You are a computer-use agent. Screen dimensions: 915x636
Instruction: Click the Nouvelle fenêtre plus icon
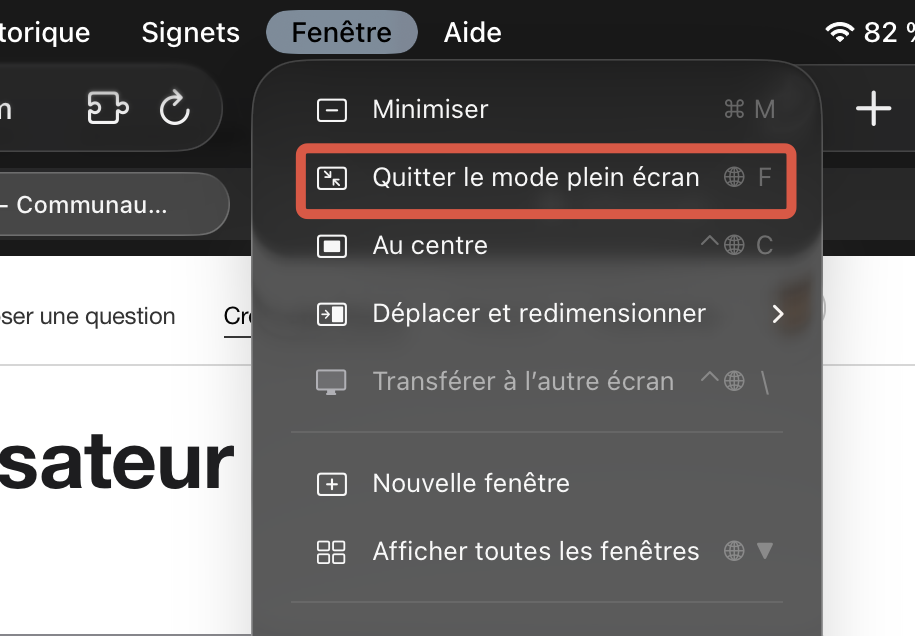[x=331, y=484]
